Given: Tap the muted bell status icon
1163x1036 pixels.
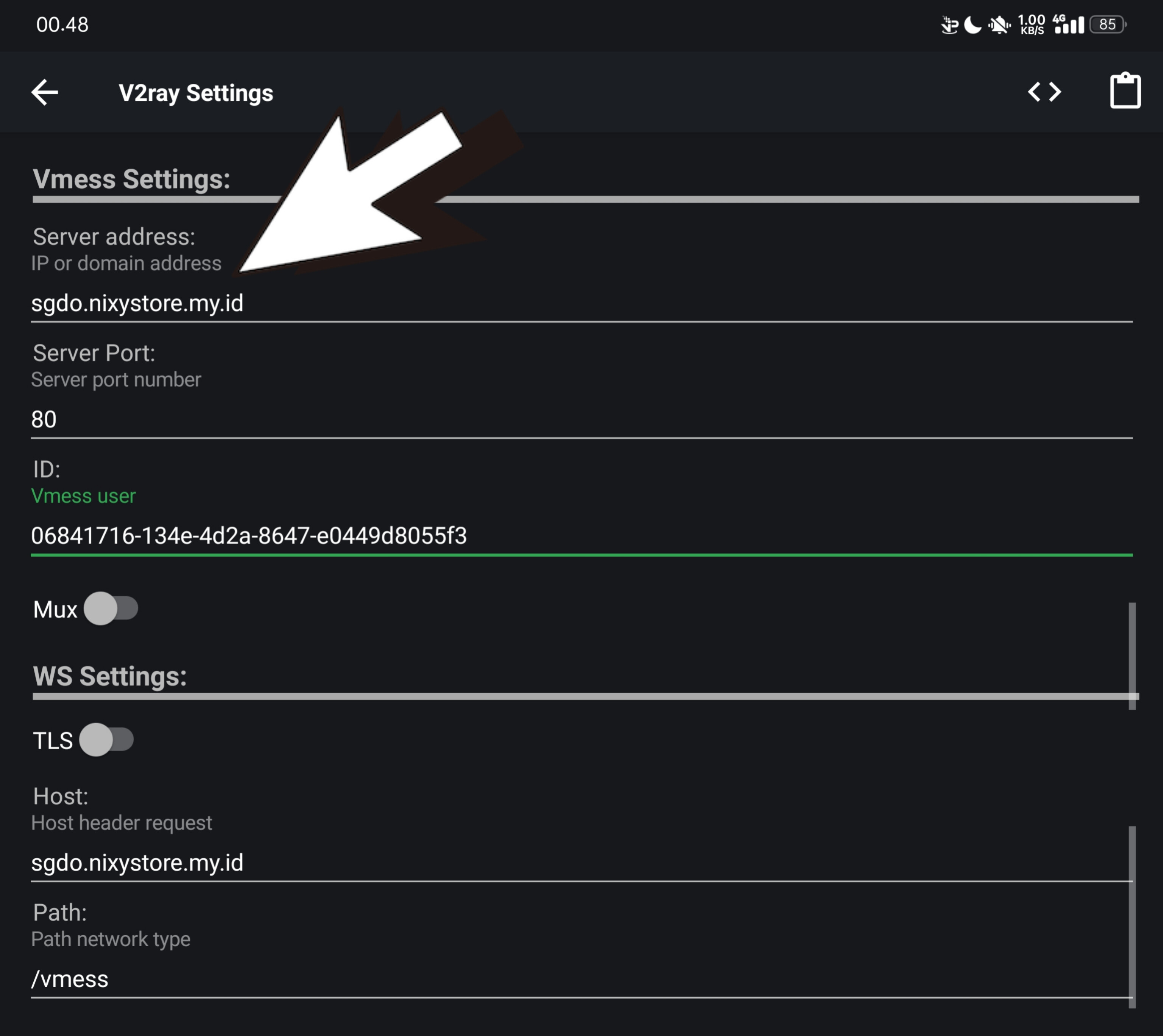Looking at the screenshot, I should click(x=999, y=25).
